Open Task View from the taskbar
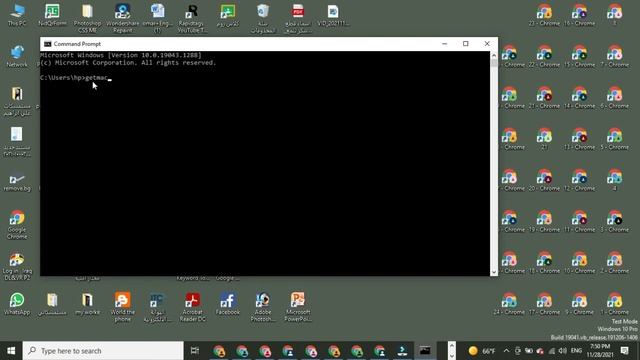The image size is (640, 360). pos(195,351)
